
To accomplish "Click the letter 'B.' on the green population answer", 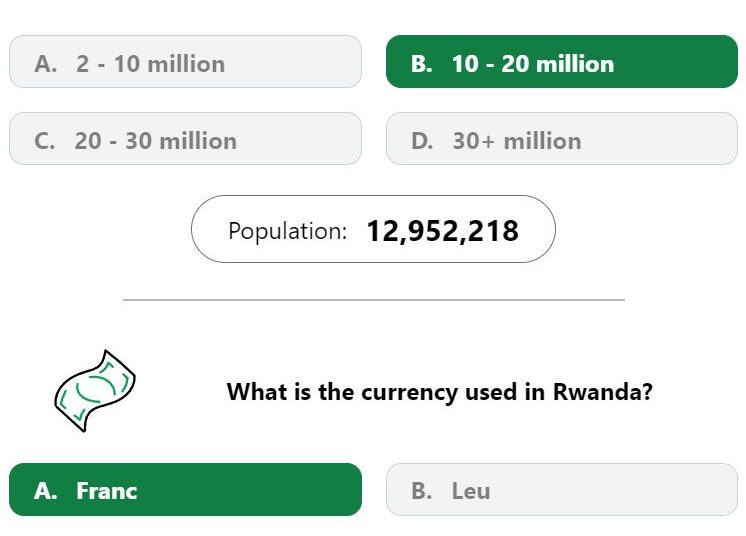I will (x=422, y=64).
